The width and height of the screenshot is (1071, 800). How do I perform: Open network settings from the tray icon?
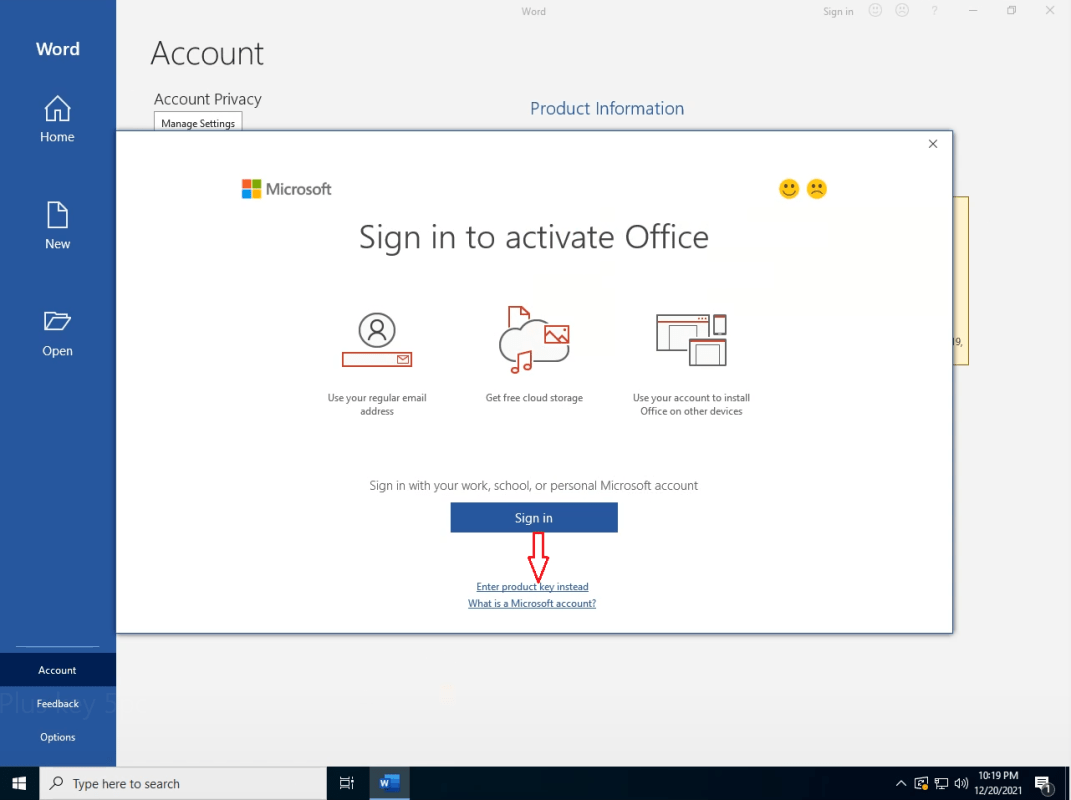941,783
